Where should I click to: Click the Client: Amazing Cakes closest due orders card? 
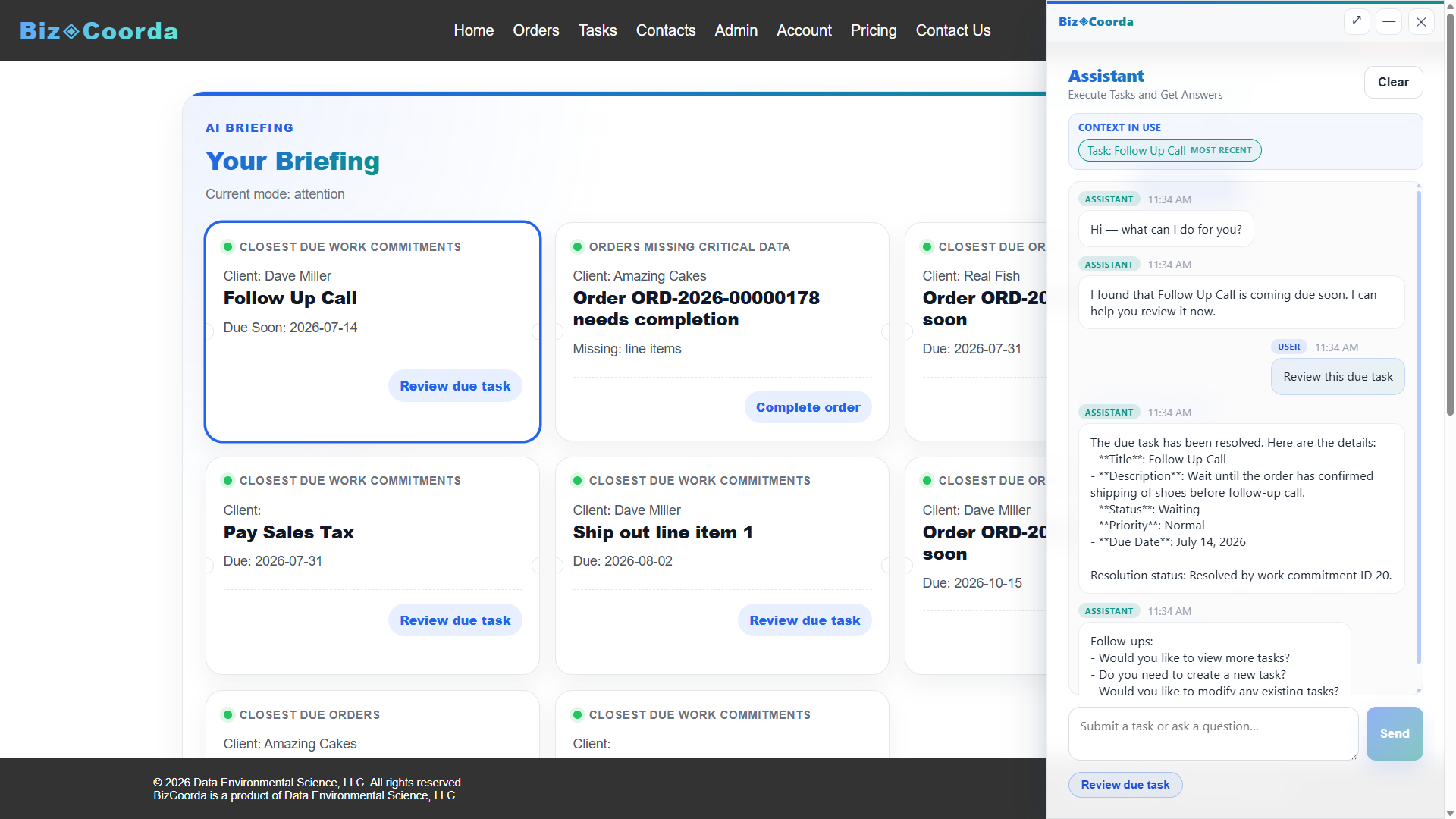coord(372,724)
